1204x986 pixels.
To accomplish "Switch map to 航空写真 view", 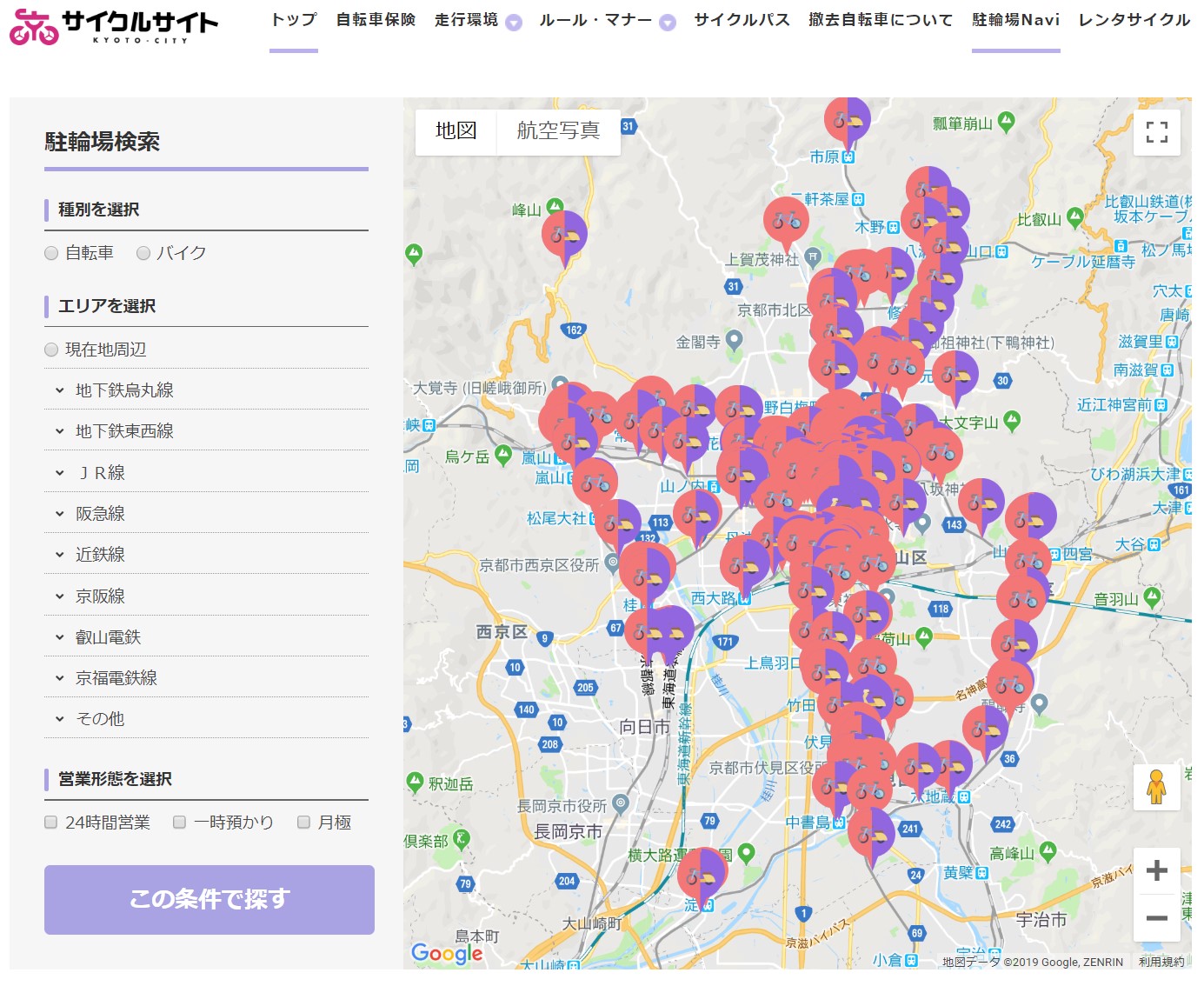I will [x=558, y=131].
